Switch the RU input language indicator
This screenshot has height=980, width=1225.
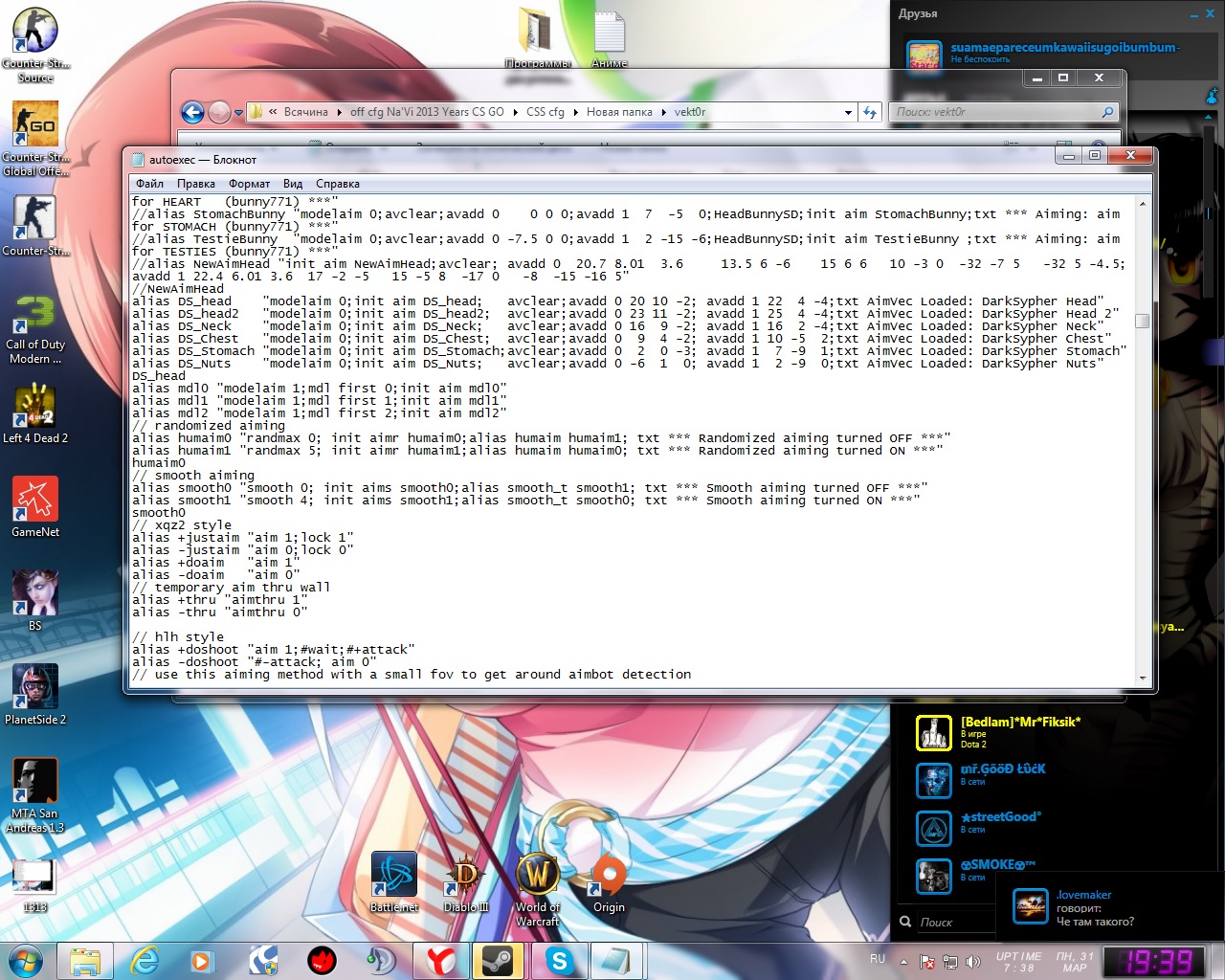878,959
